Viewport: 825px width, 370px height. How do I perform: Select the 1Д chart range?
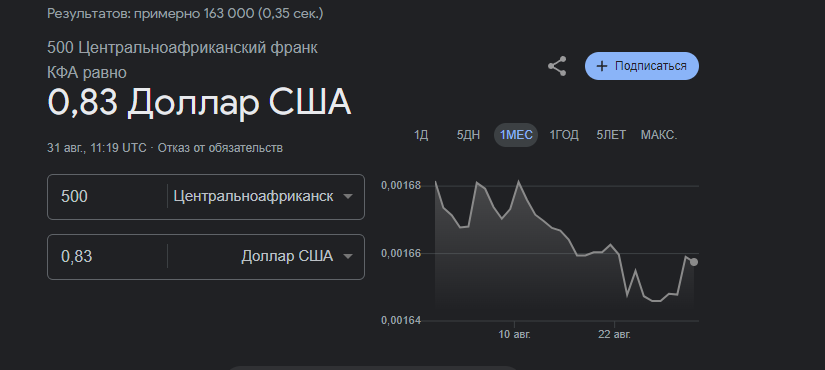pyautogui.click(x=421, y=135)
